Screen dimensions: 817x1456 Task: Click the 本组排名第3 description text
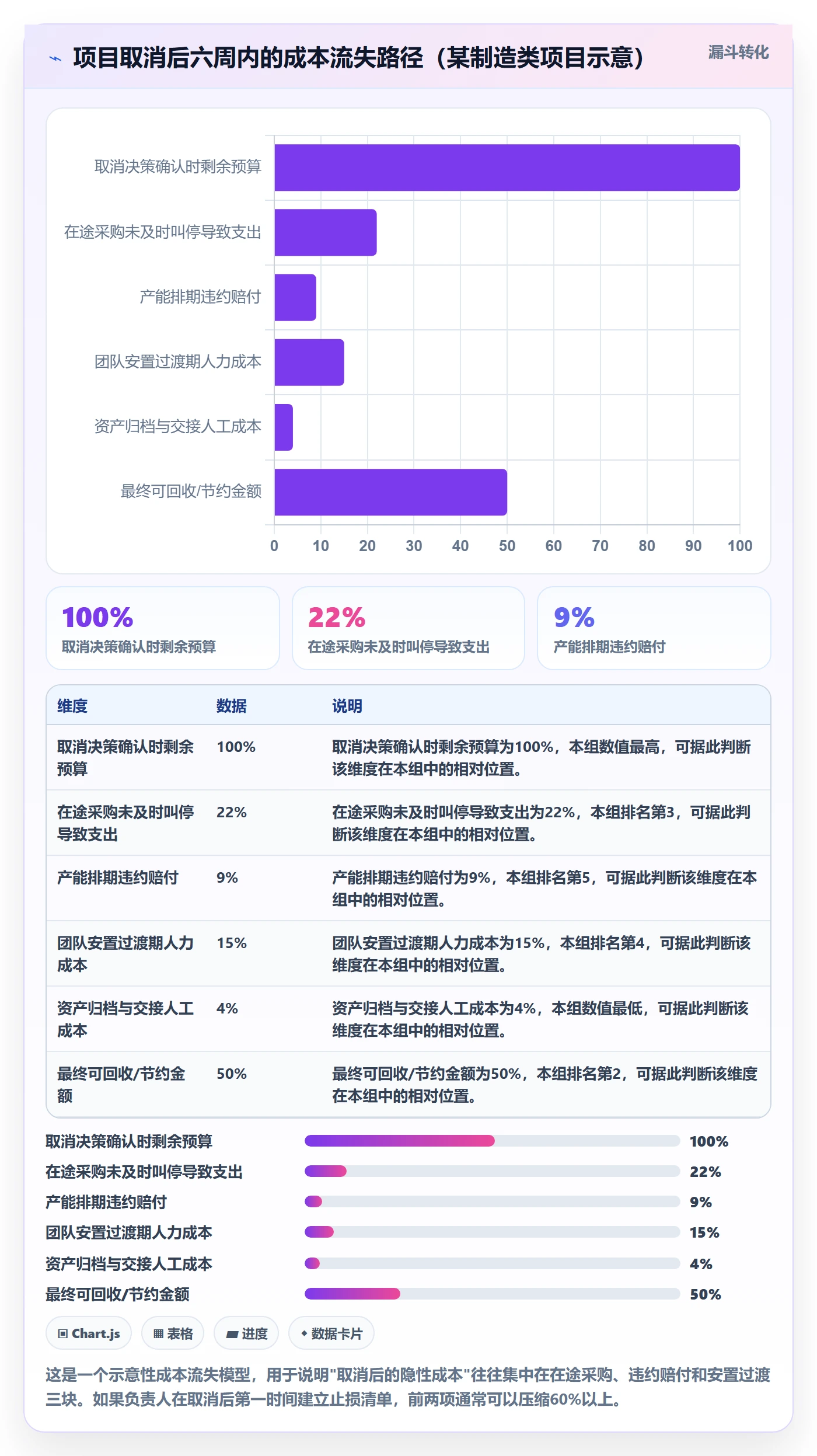633,812
